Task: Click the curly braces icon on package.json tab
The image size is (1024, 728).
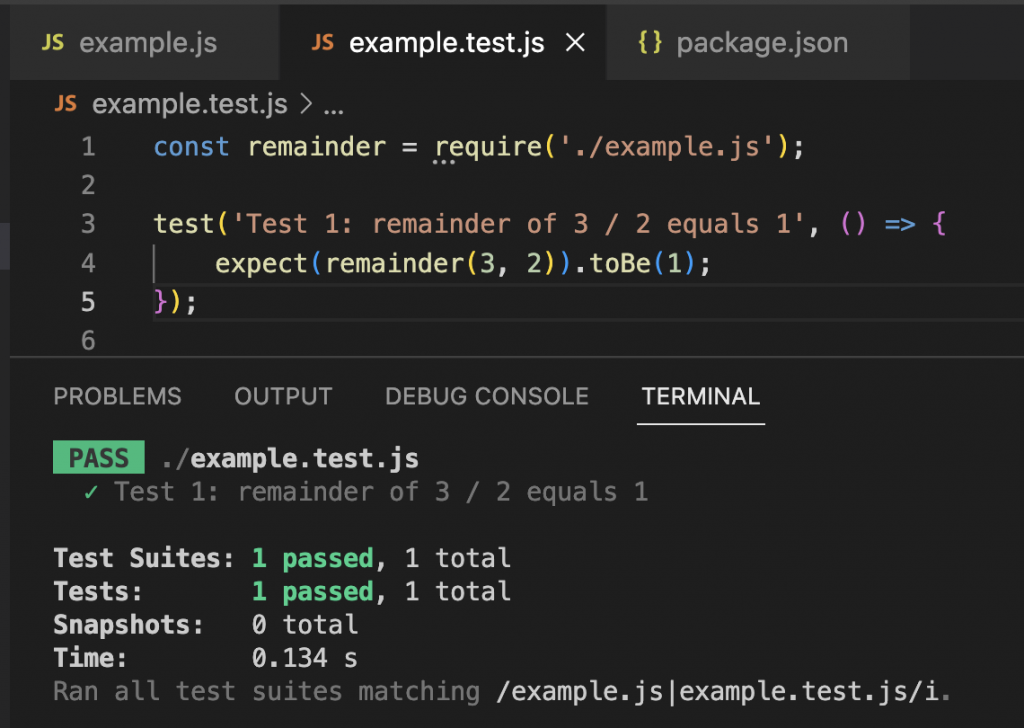Action: (650, 43)
